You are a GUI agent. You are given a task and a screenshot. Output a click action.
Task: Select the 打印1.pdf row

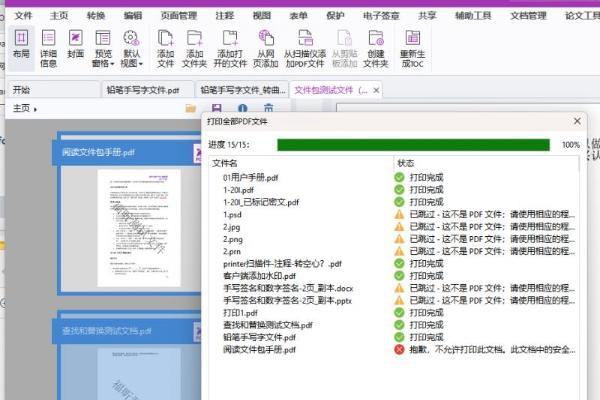[x=393, y=313]
